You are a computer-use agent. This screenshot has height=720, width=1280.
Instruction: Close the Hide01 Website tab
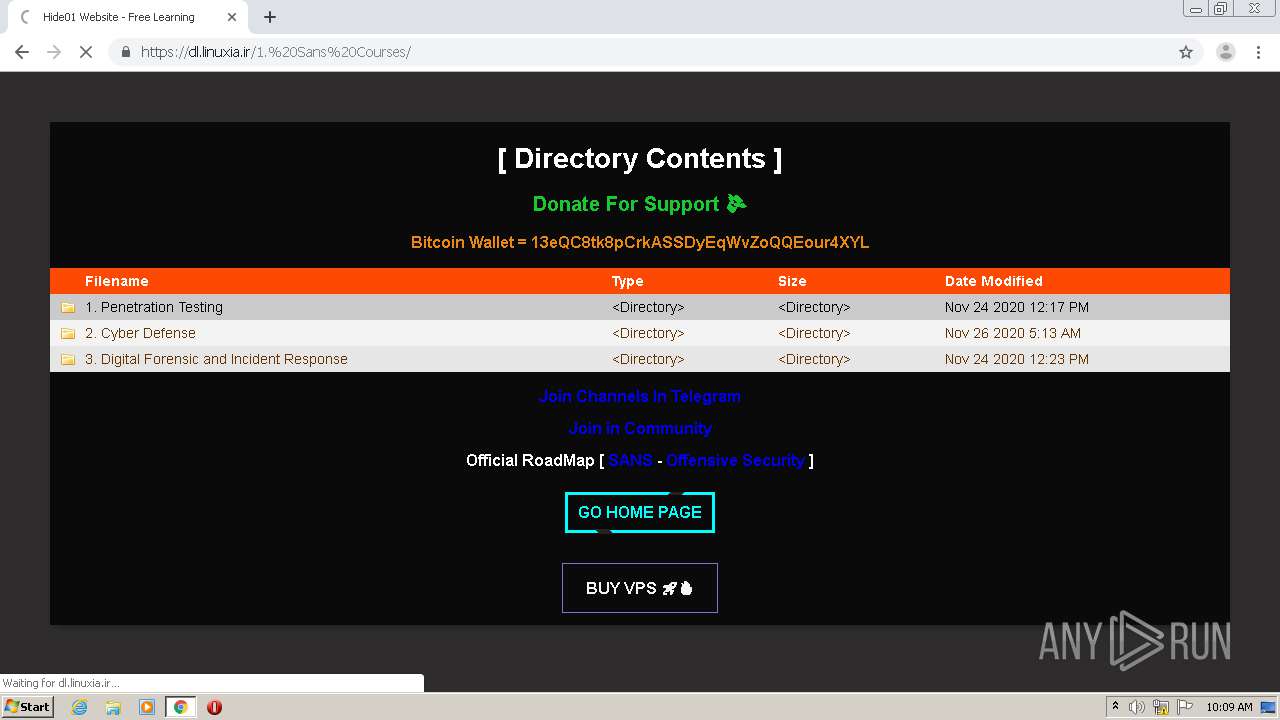[x=232, y=17]
